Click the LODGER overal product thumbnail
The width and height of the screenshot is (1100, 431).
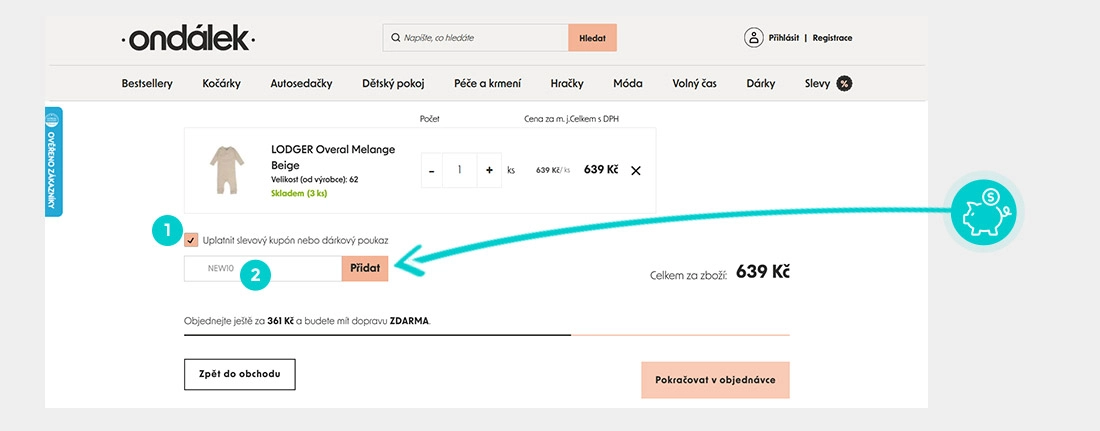tap(227, 169)
